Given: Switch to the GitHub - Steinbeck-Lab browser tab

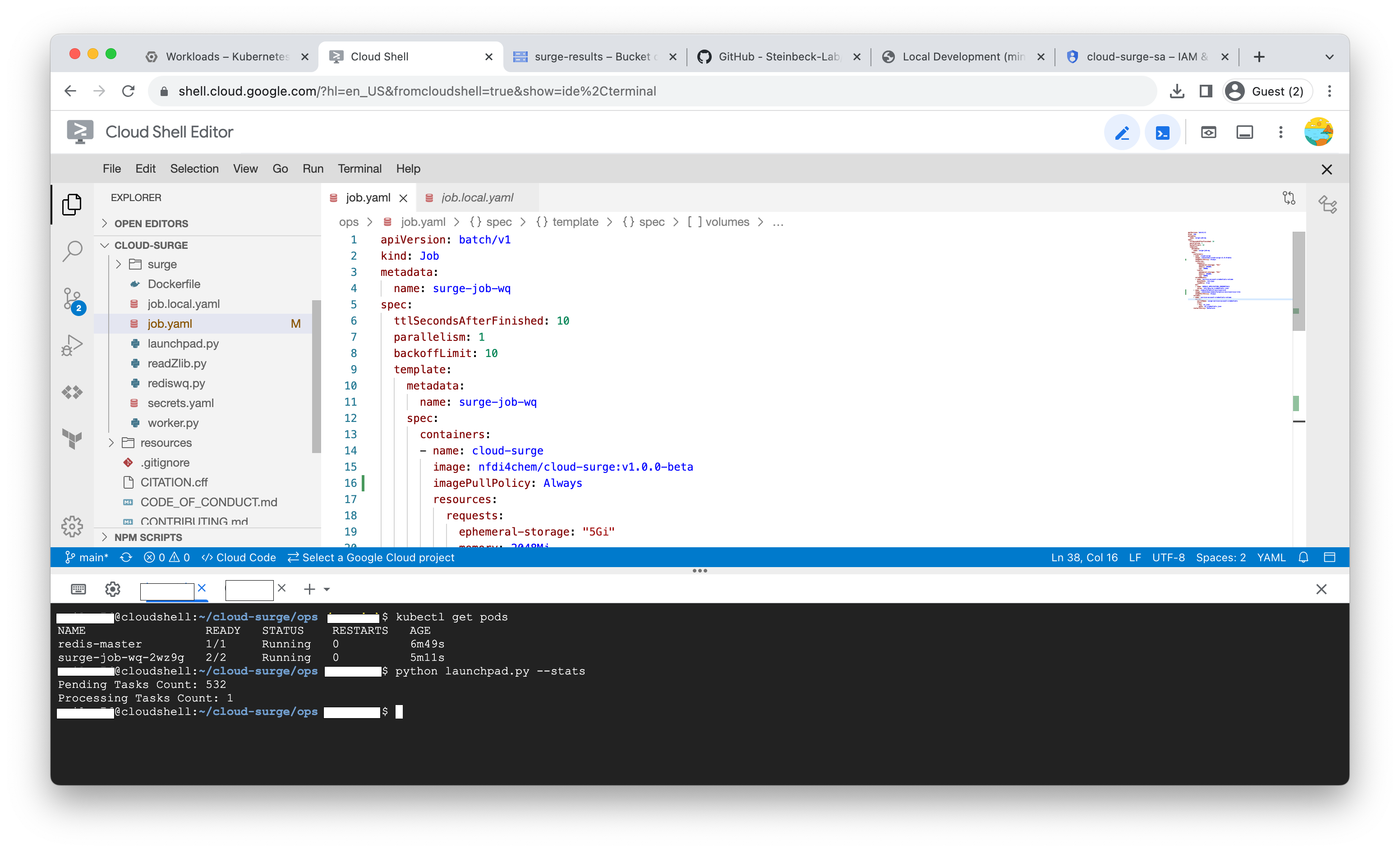Looking at the screenshot, I should (x=779, y=56).
